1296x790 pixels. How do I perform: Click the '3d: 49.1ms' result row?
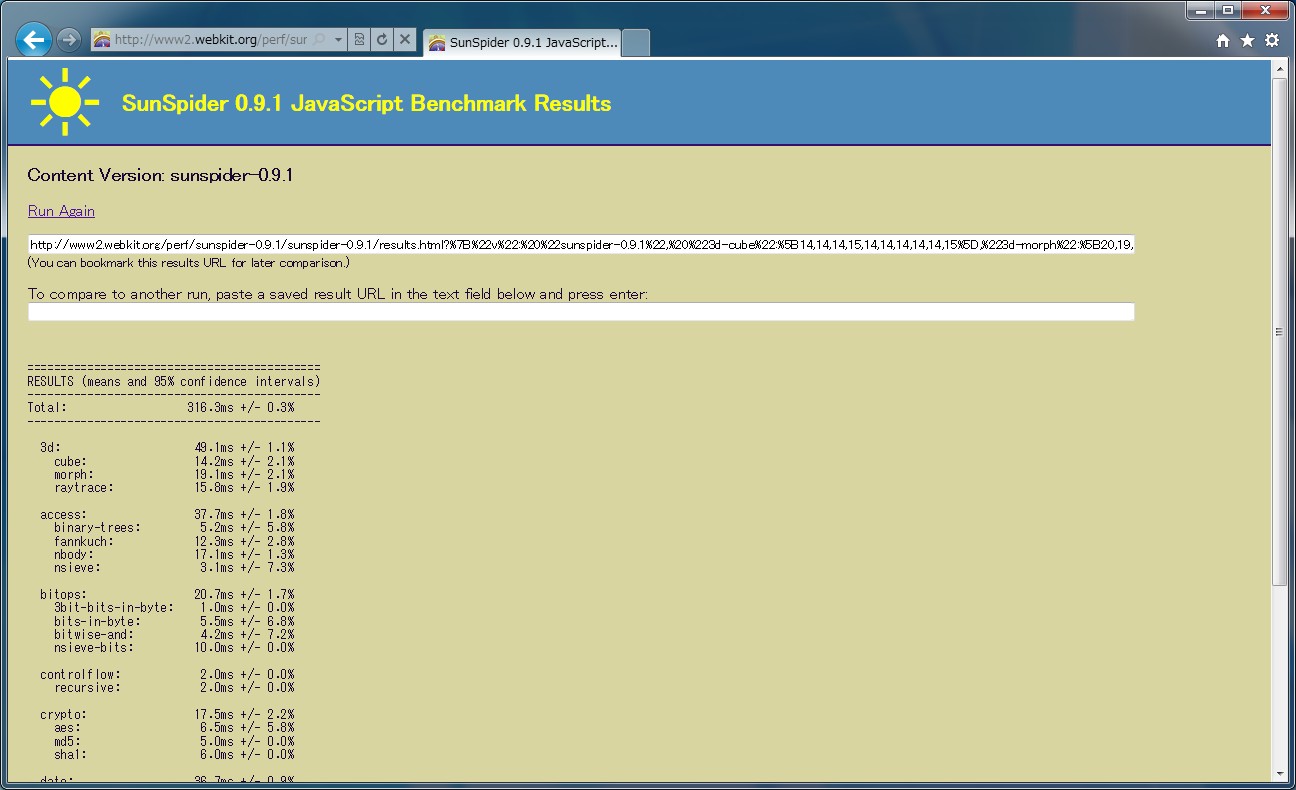pos(167,448)
